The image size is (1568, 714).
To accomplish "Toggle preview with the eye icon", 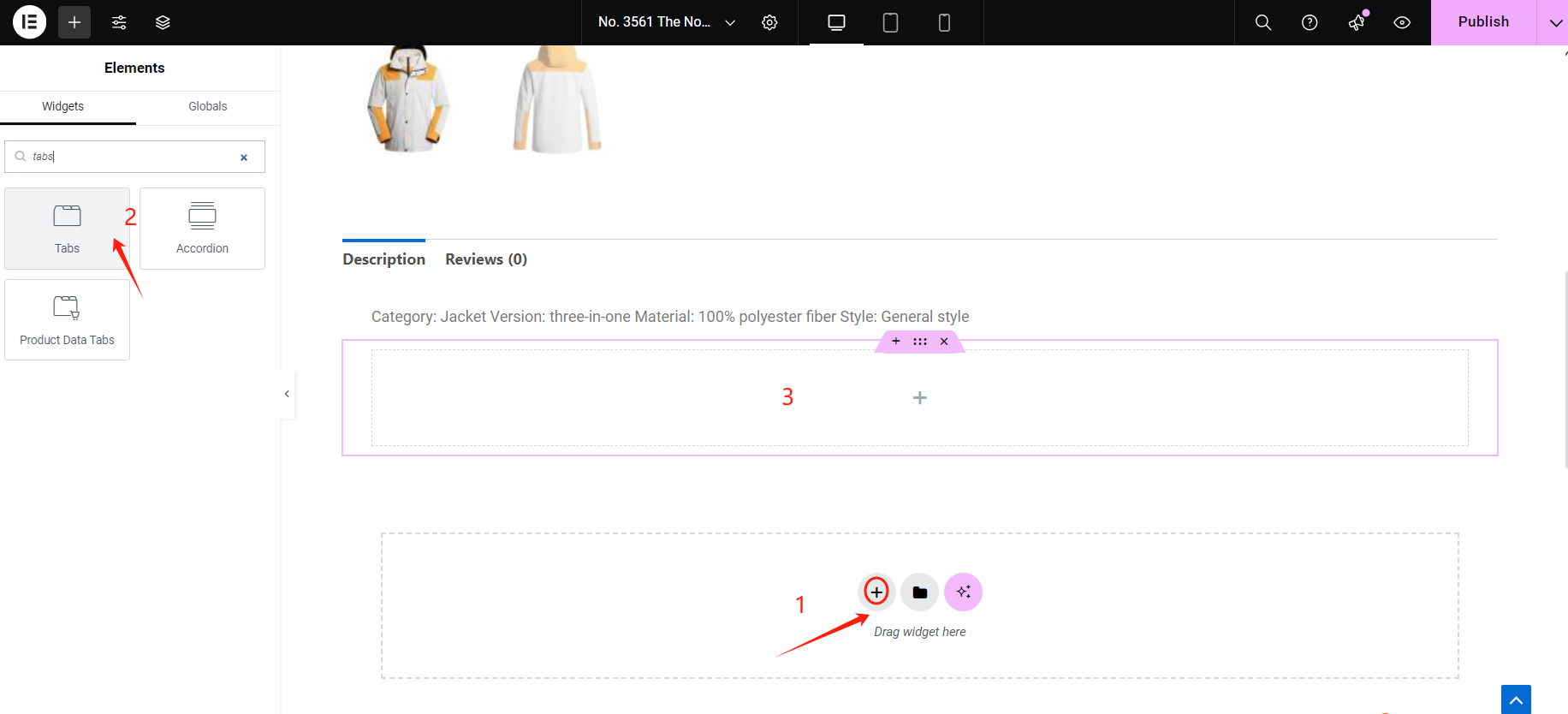I will coord(1402,22).
